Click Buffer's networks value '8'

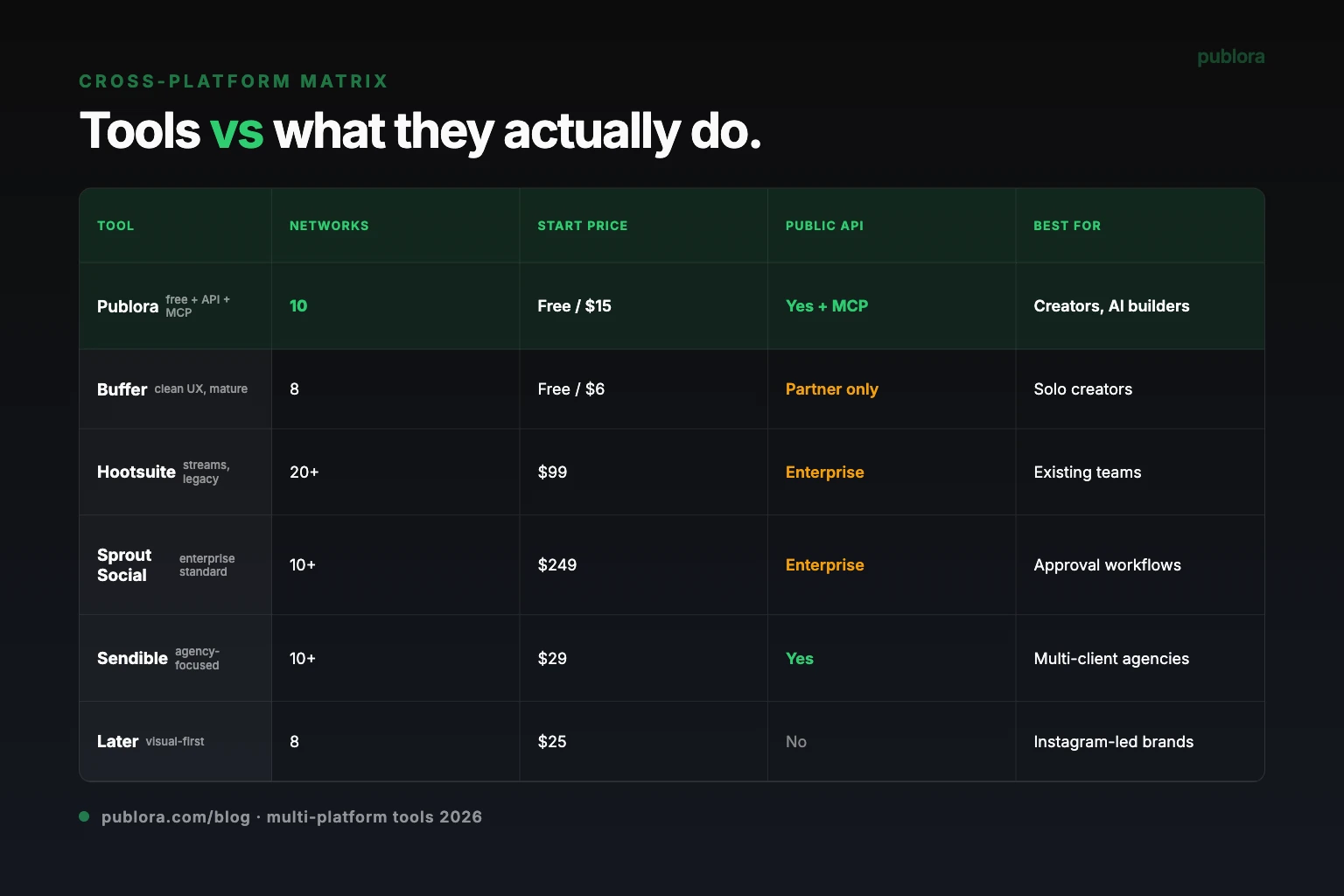point(294,389)
